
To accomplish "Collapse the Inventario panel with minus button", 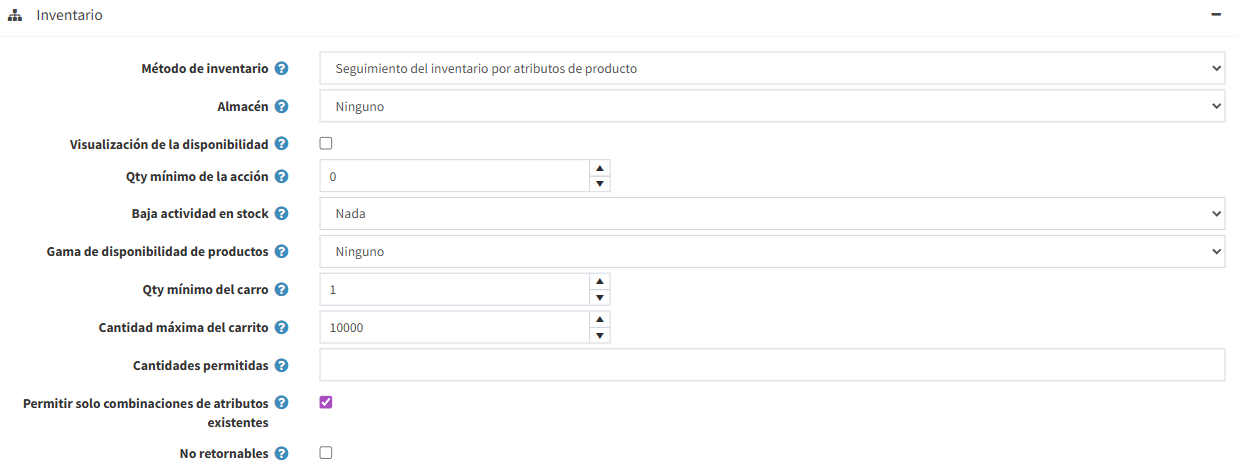I will 1216,16.
